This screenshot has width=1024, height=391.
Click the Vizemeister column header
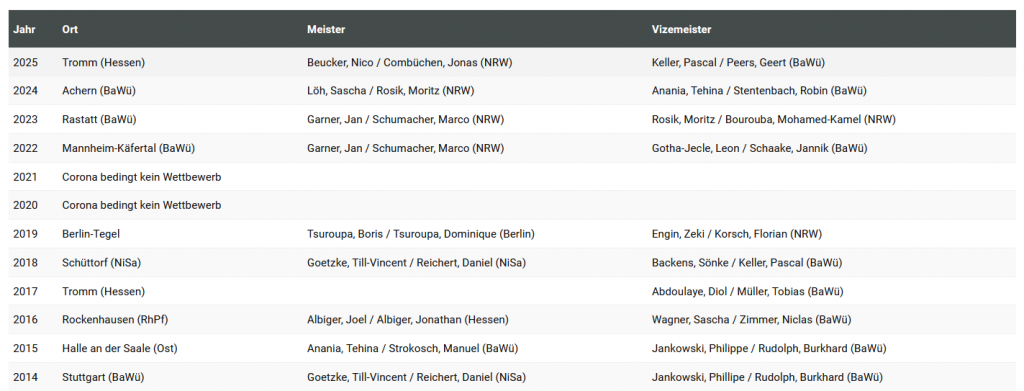[681, 29]
